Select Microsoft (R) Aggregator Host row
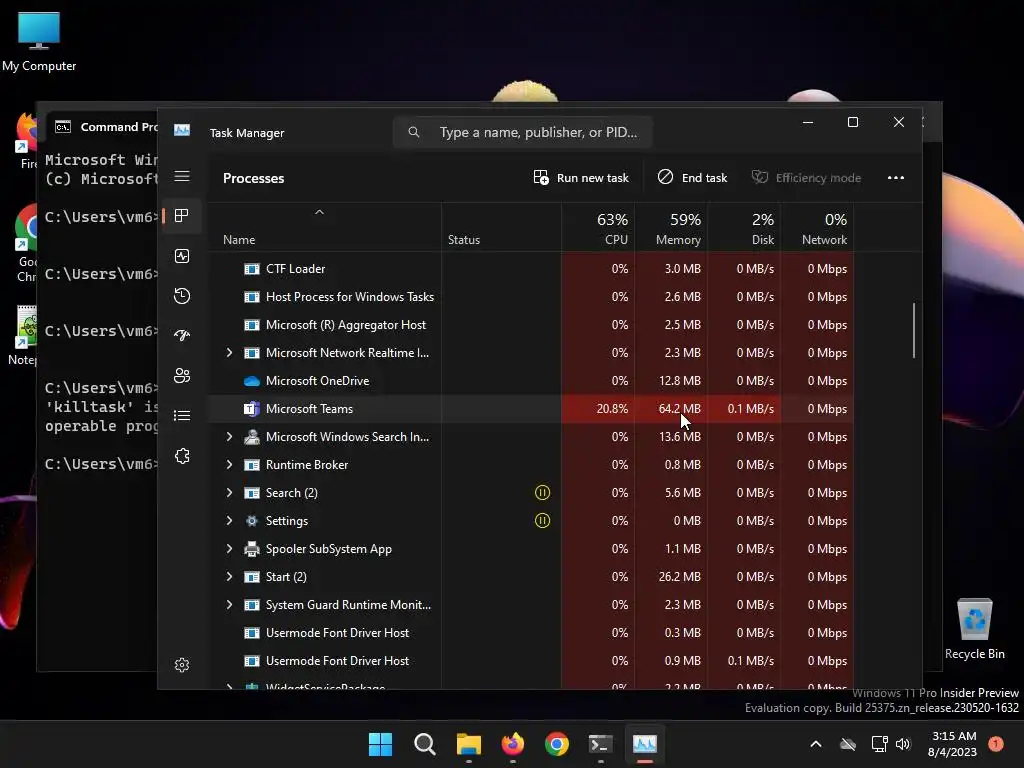1024x768 pixels. tap(531, 325)
